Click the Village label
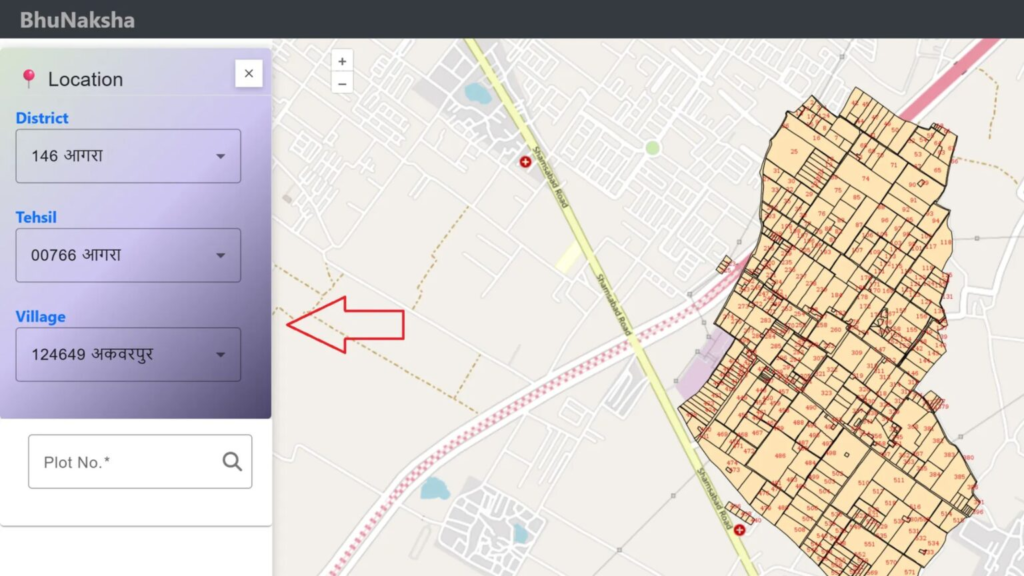Viewport: 1024px width, 576px height. (x=40, y=317)
